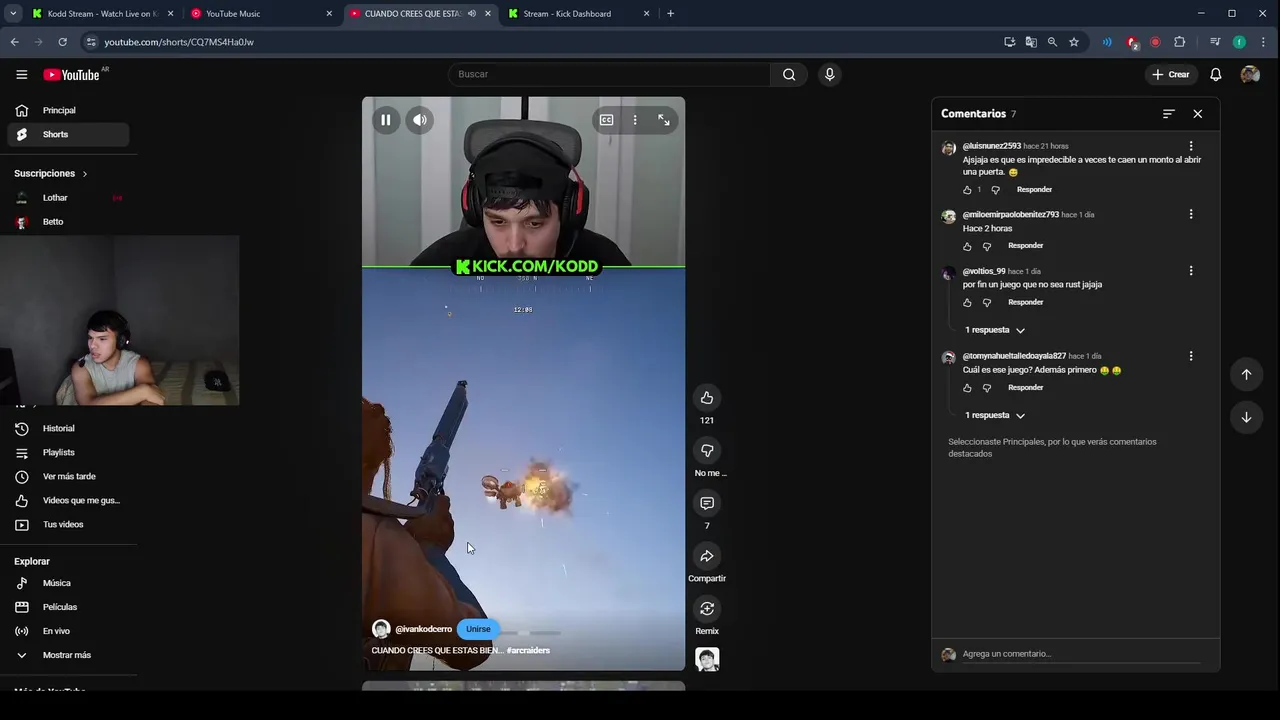Click the search magnifier button

point(789,74)
